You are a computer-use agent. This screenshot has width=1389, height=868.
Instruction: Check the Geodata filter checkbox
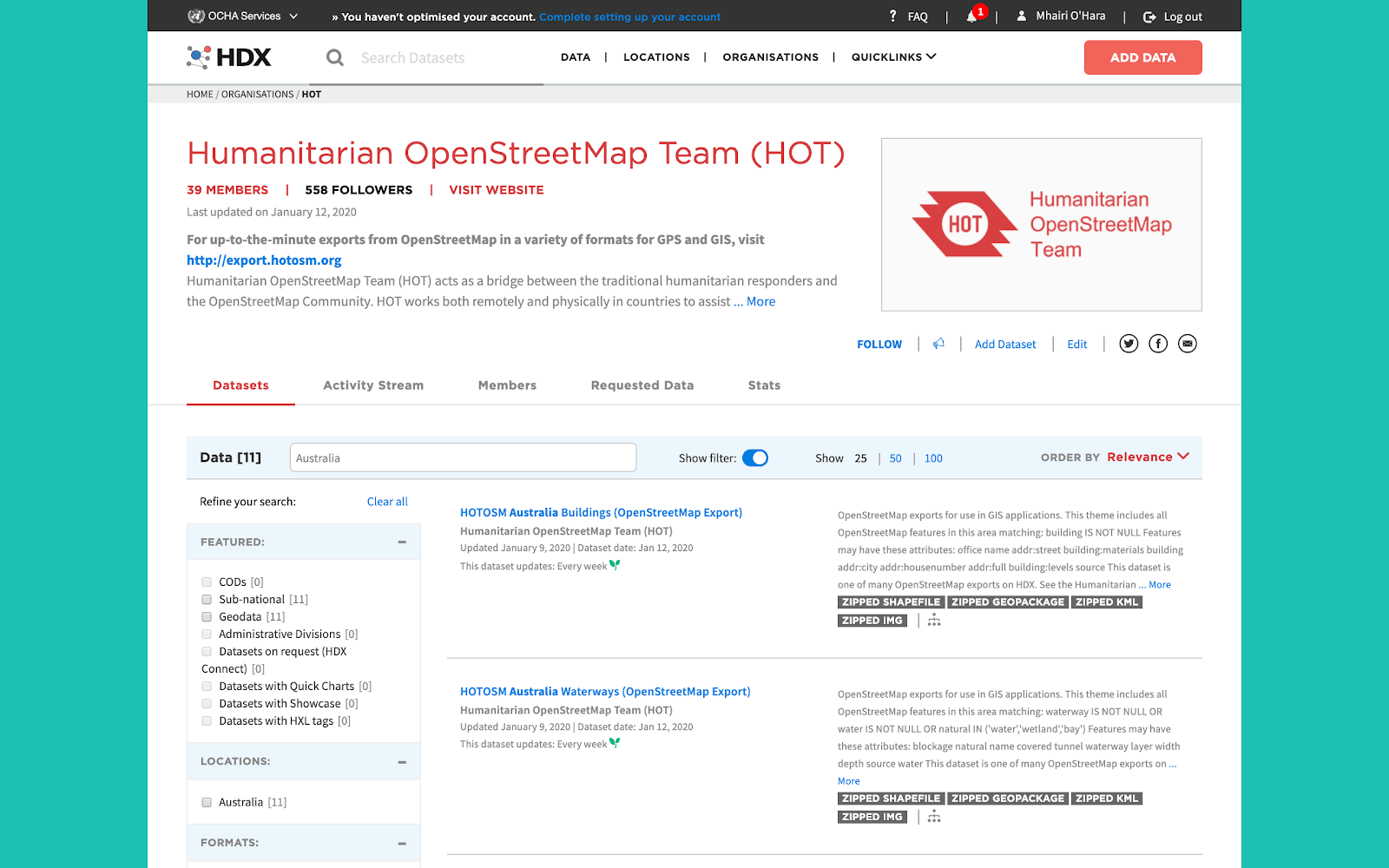207,616
